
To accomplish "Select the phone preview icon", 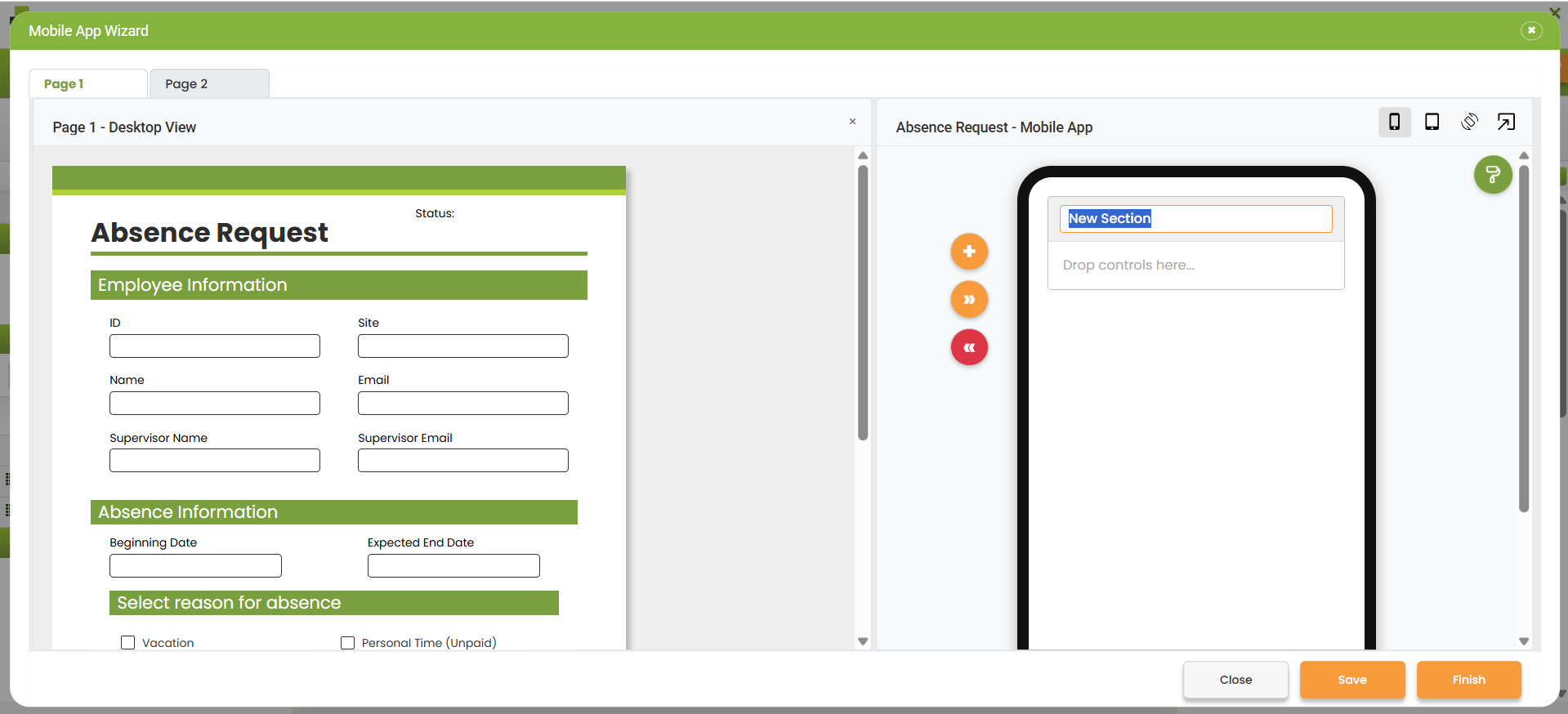I will tap(1394, 122).
